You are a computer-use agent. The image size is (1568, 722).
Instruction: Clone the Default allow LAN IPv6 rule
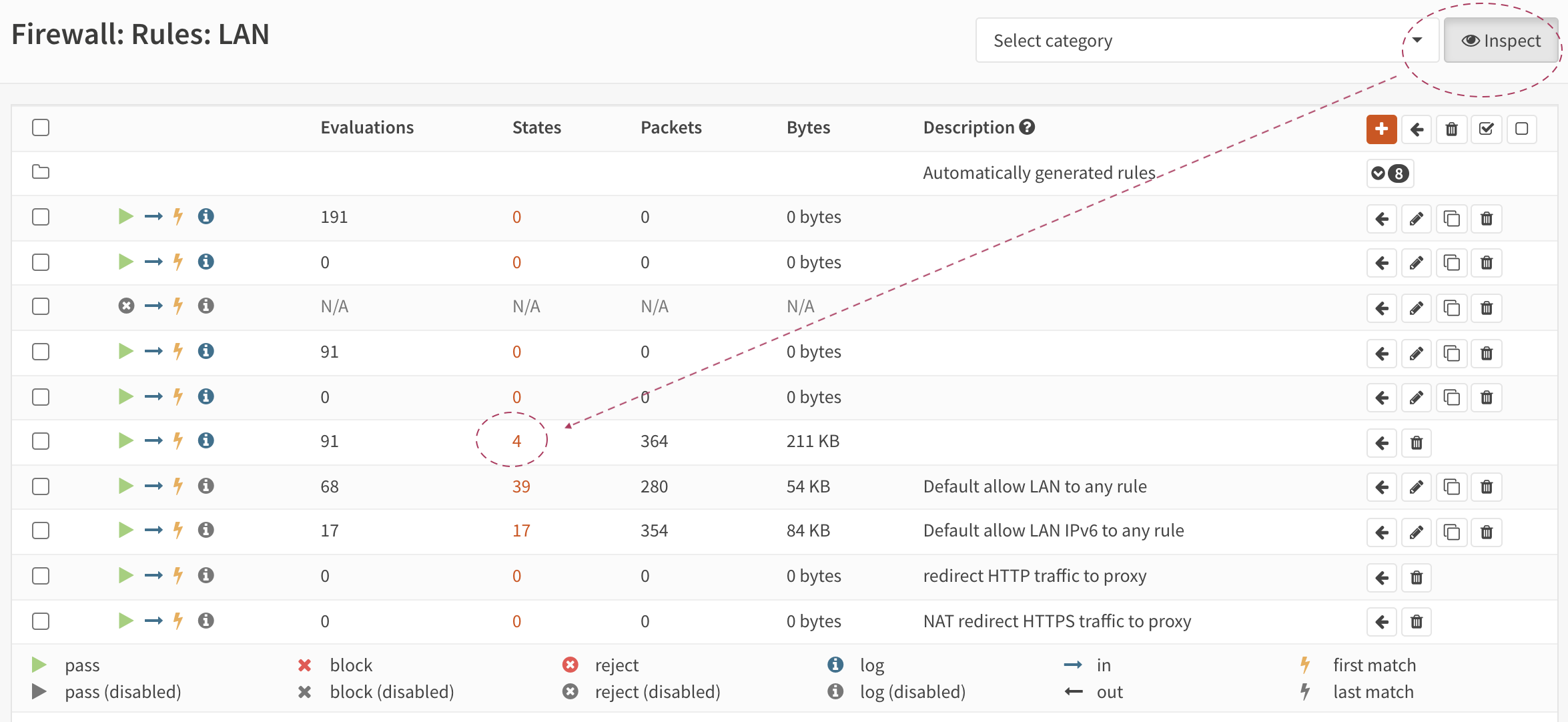click(x=1451, y=532)
